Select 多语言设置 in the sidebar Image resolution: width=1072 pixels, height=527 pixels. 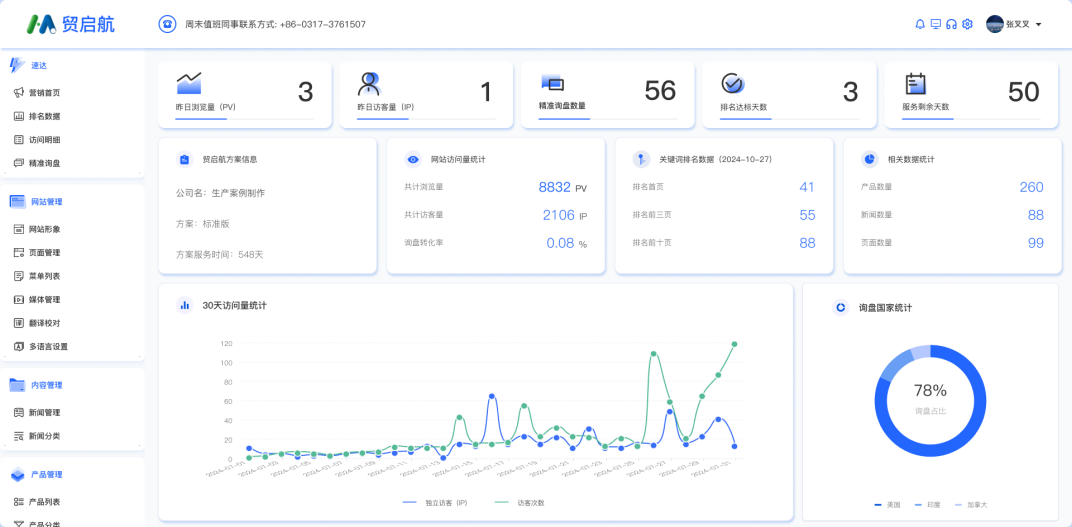tap(48, 346)
